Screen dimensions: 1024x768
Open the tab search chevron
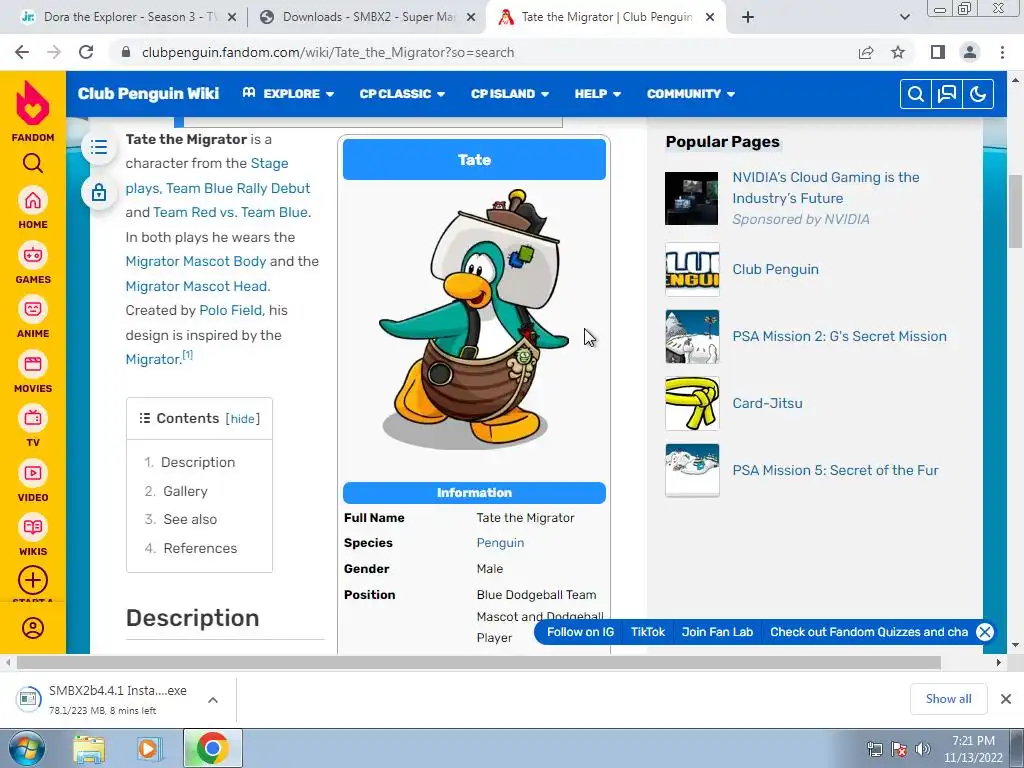904,18
